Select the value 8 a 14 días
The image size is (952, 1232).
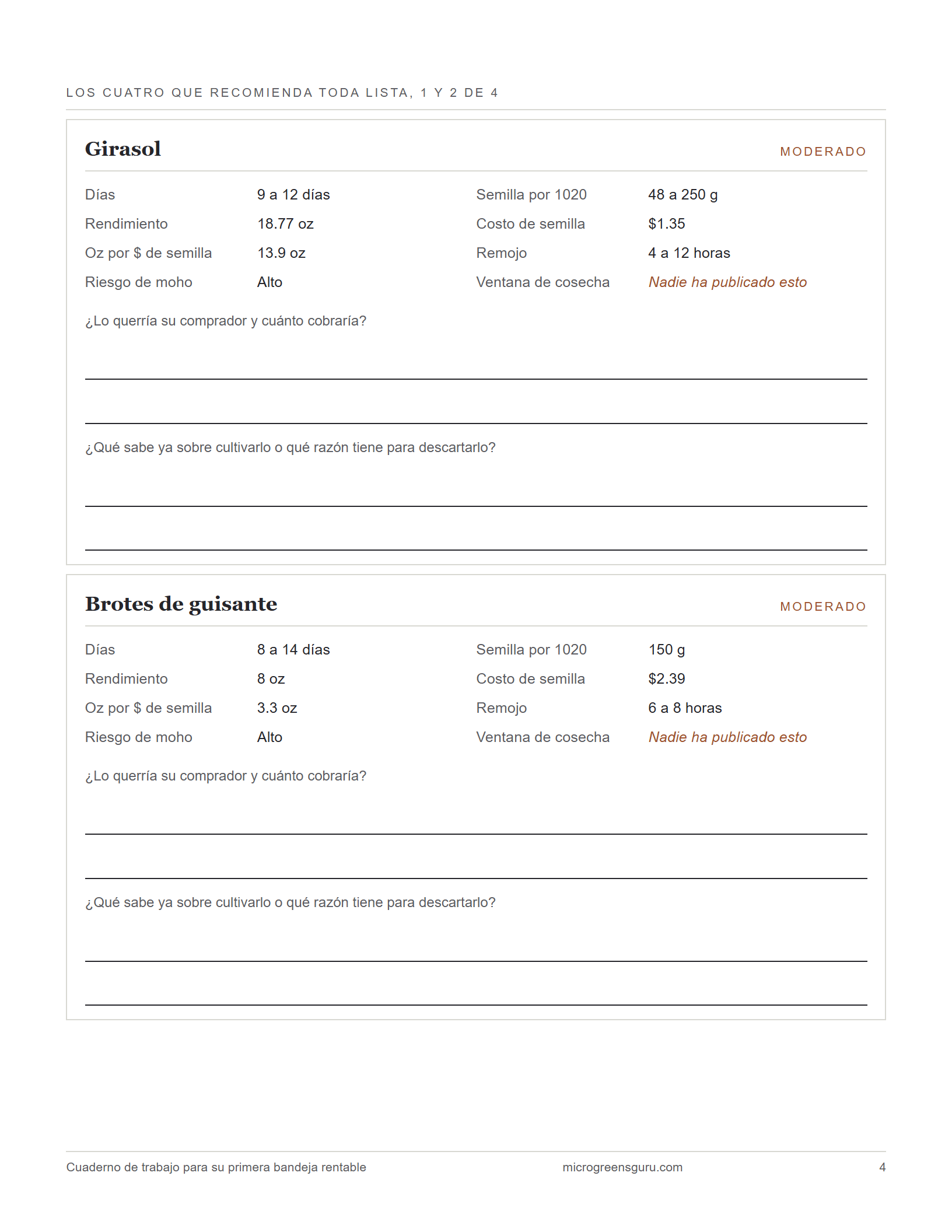pyautogui.click(x=293, y=650)
